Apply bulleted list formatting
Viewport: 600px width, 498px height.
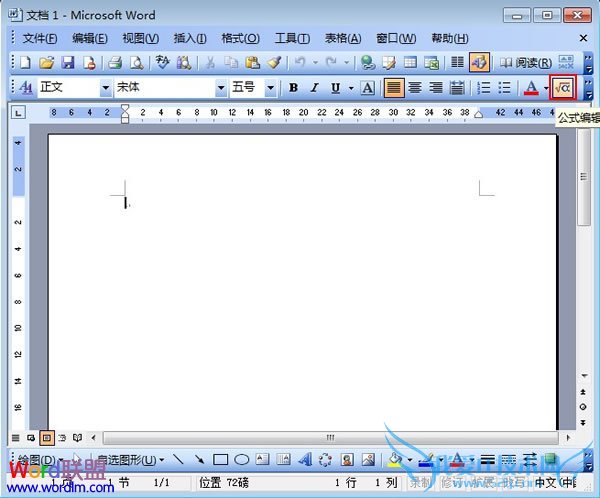point(504,88)
